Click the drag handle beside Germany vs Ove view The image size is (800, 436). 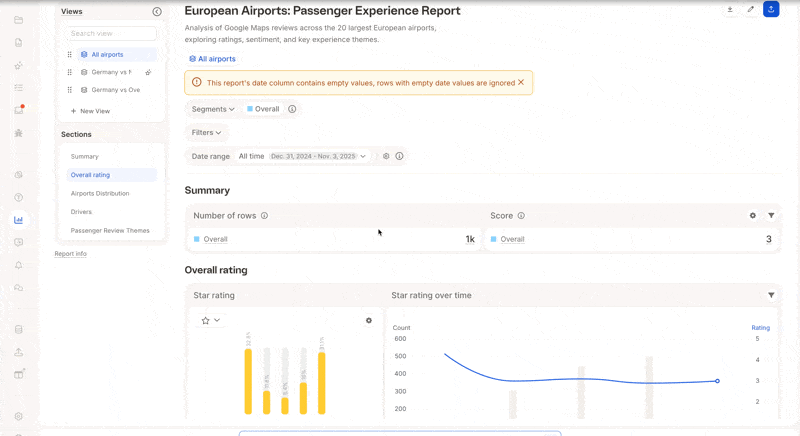69,90
